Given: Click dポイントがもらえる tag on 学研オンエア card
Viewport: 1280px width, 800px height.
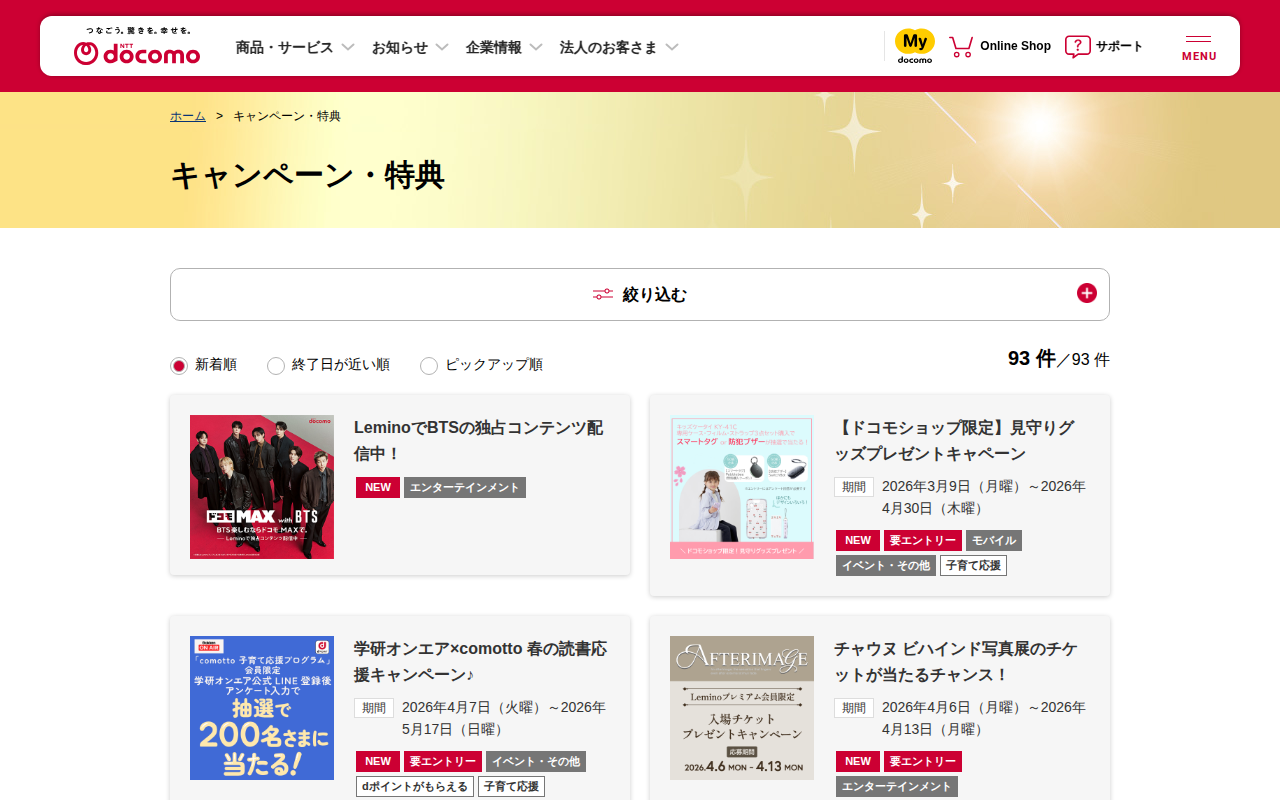Looking at the screenshot, I should point(415,787).
